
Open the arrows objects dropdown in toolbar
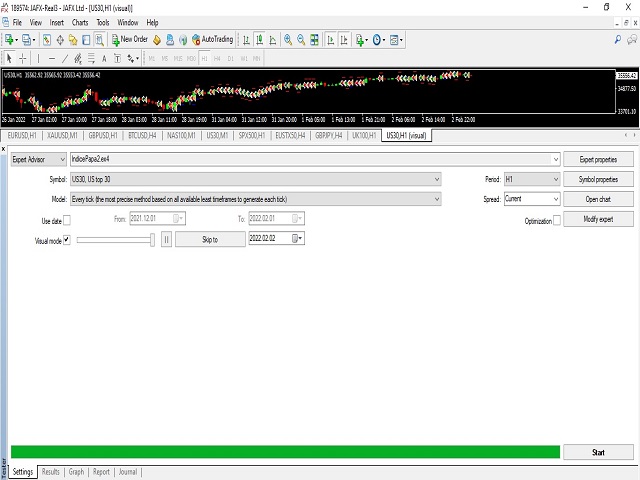(133, 59)
